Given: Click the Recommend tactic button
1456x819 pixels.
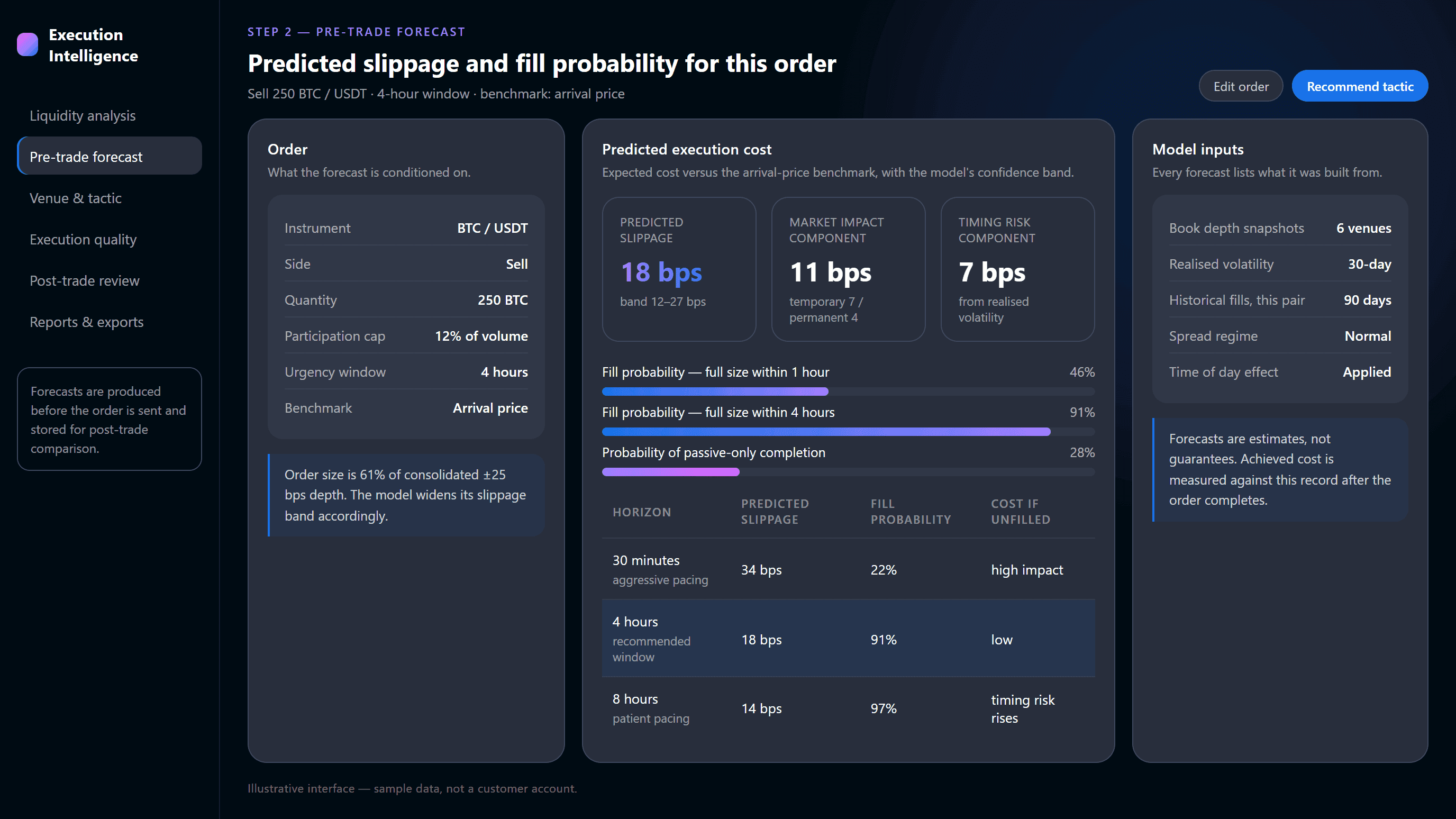Looking at the screenshot, I should tap(1360, 86).
